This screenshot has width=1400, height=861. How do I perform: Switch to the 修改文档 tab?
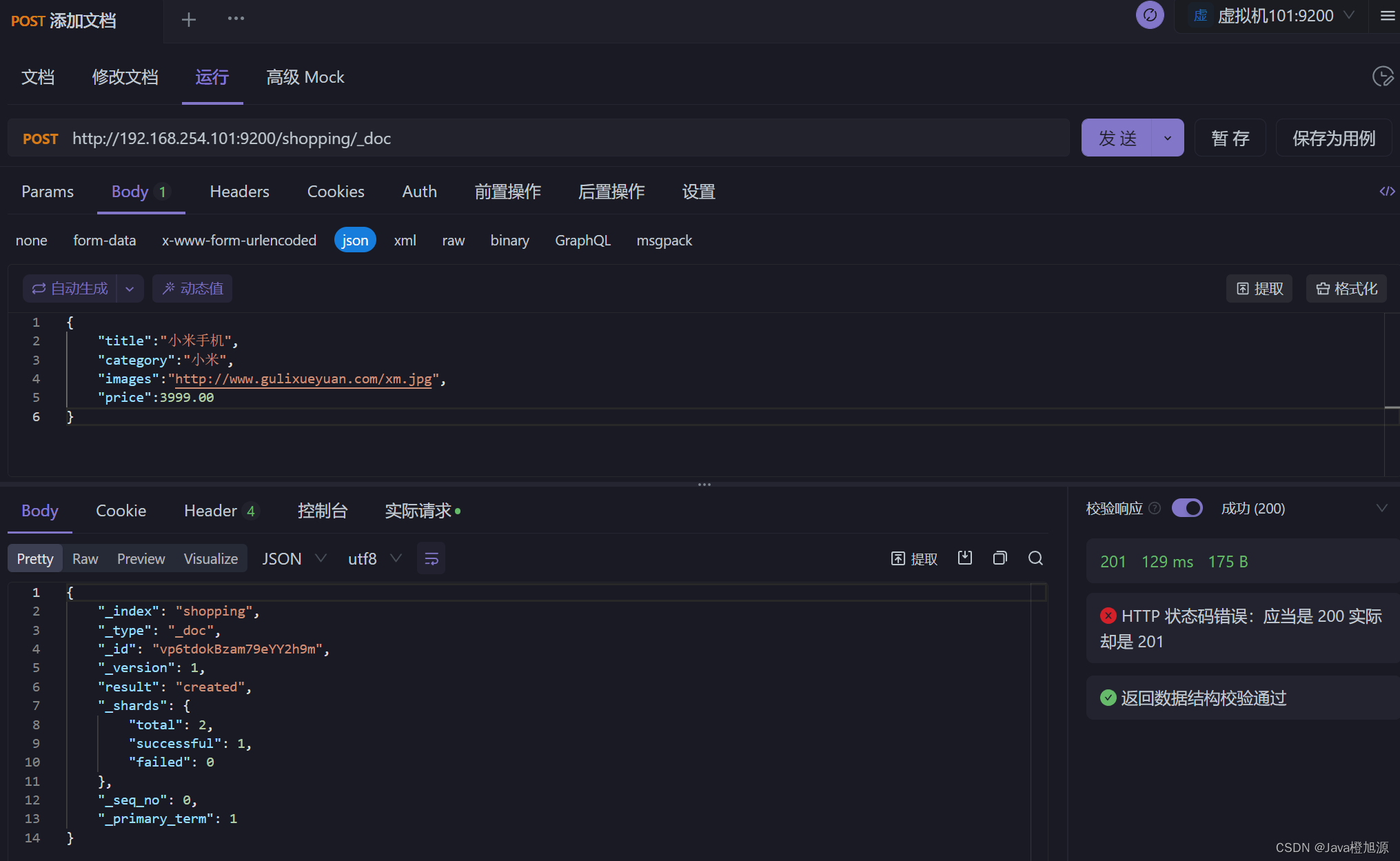125,77
